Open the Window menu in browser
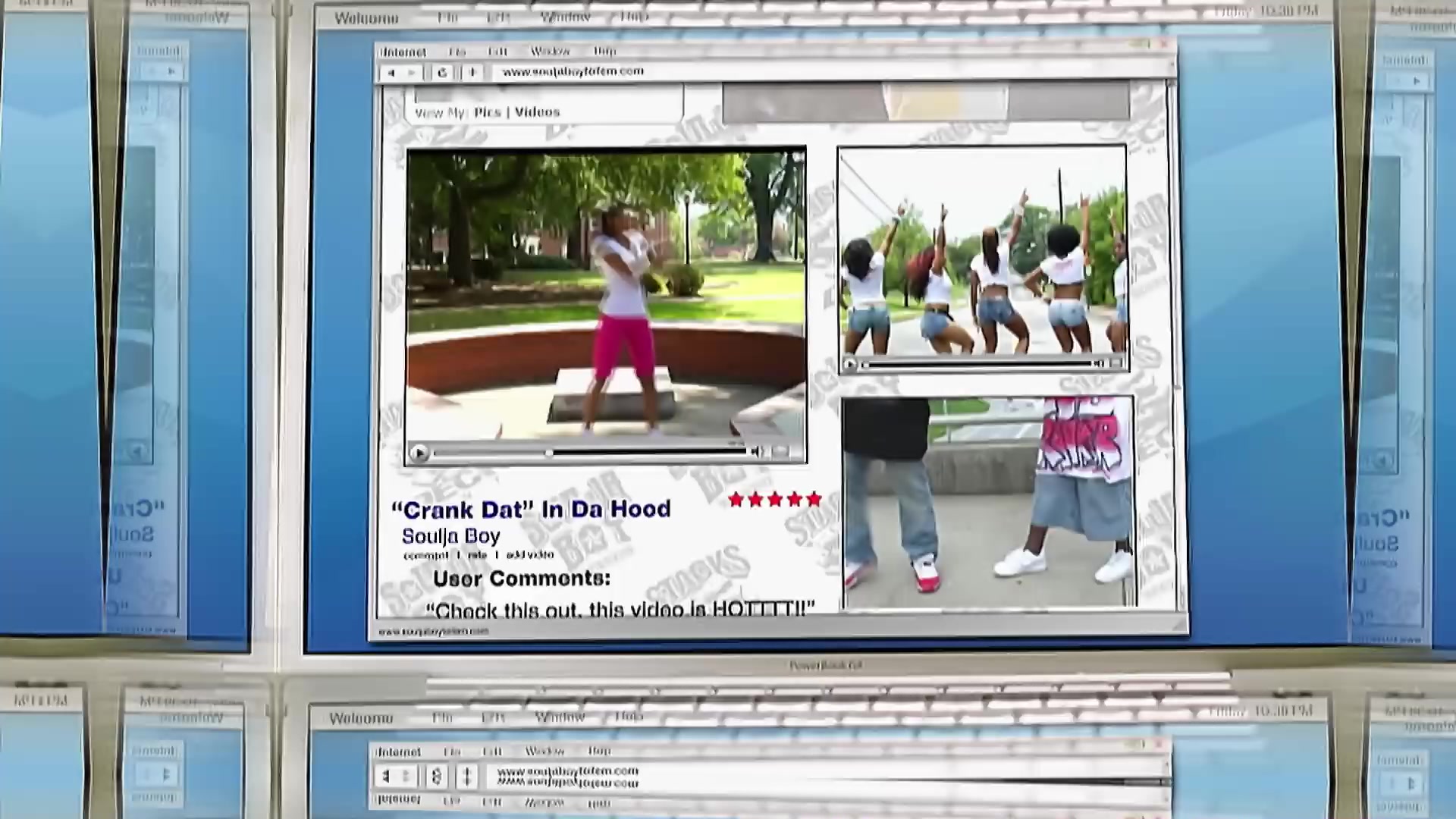This screenshot has width=1456, height=819. pos(550,52)
